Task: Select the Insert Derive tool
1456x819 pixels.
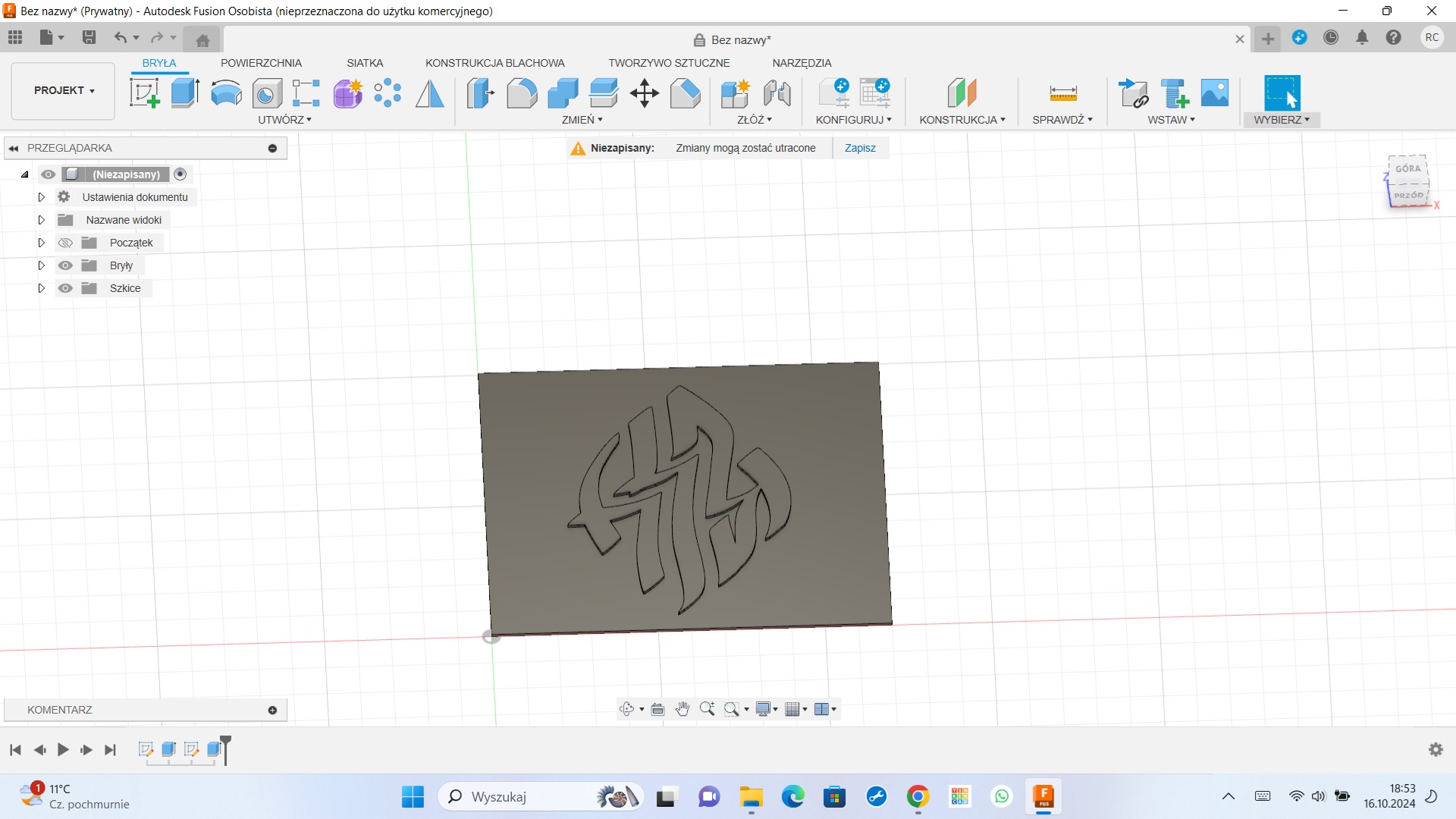Action: point(1134,93)
